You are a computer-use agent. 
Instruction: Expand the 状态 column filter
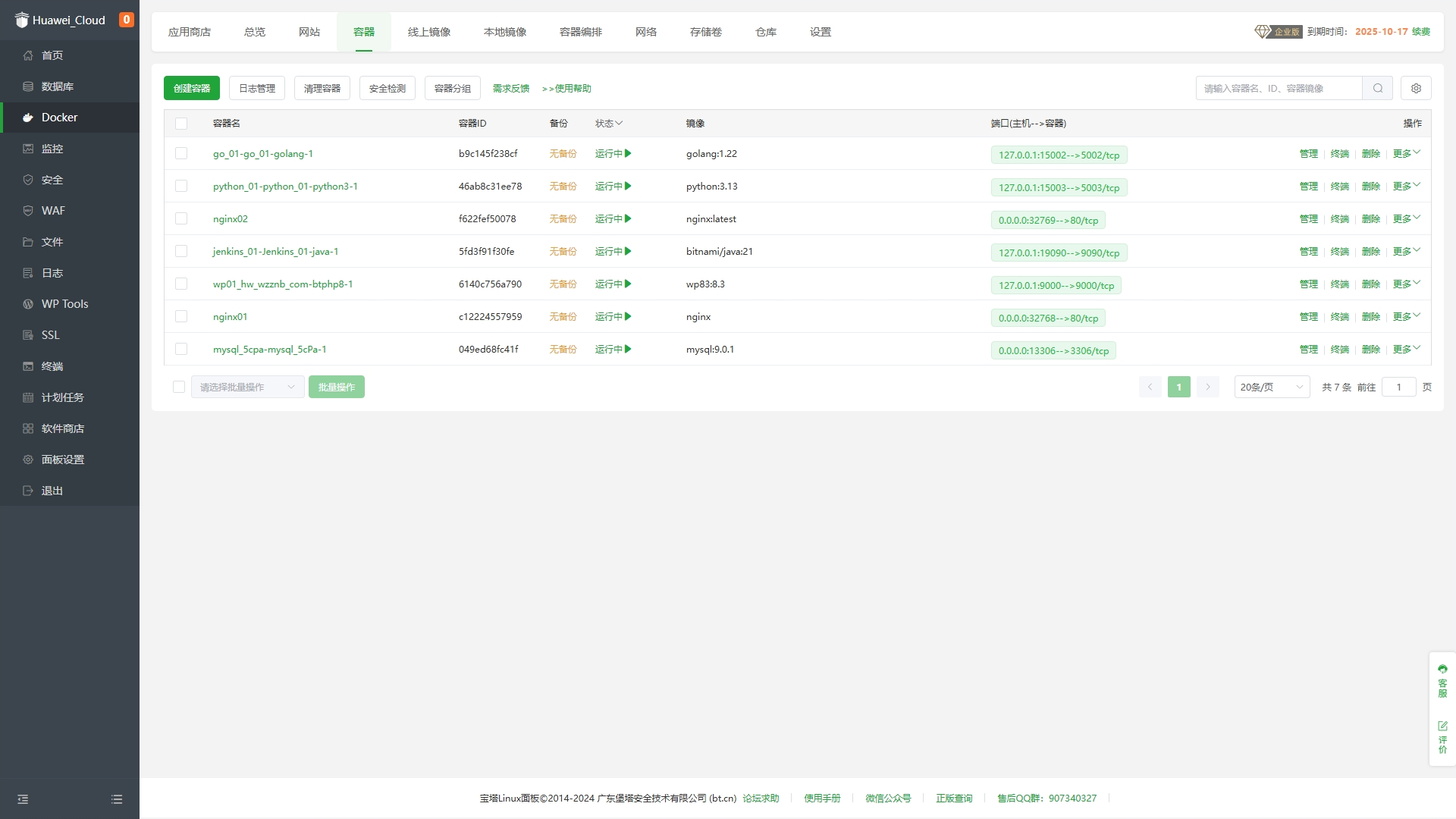pos(609,123)
